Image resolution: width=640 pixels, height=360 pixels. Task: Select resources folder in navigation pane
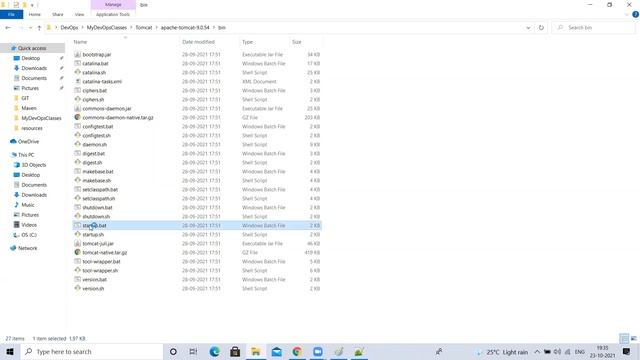pos(31,128)
